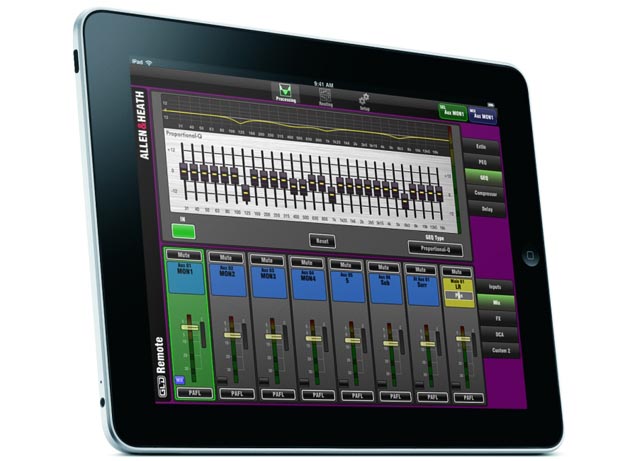Switch to the Compressor processing tab
This screenshot has height=461, width=630.
tap(485, 193)
